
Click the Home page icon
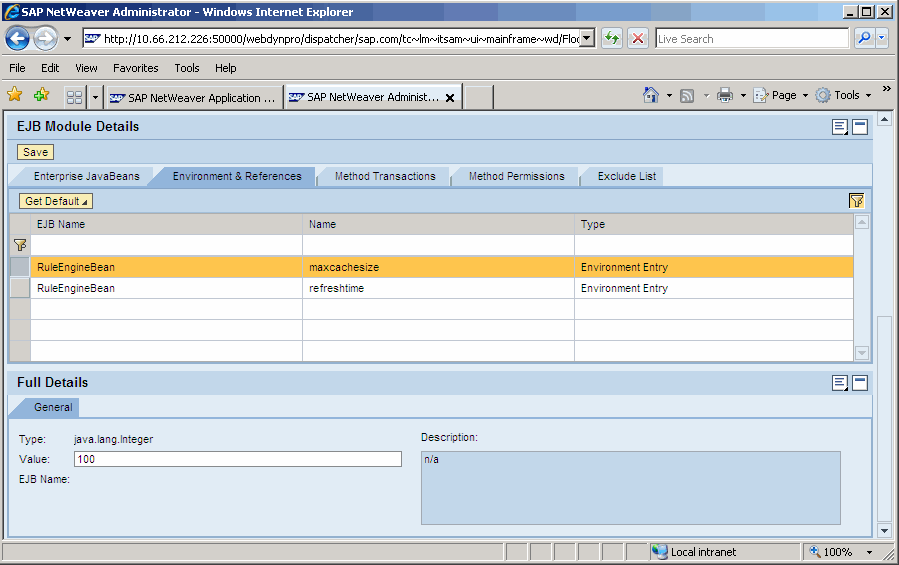pos(651,95)
